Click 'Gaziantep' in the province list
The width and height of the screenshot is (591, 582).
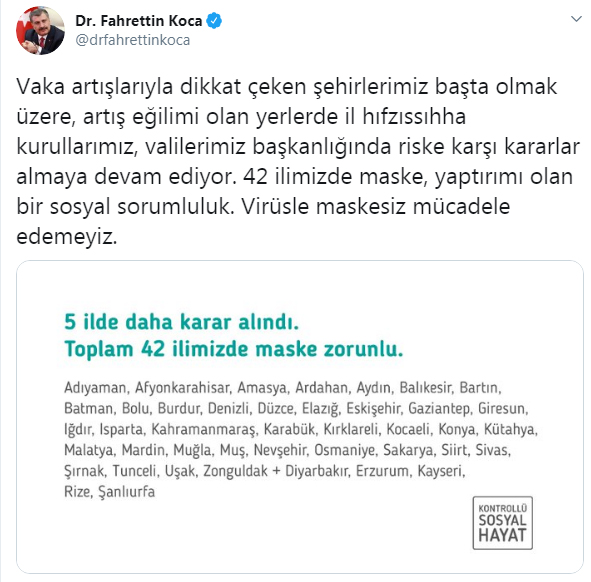point(441,409)
